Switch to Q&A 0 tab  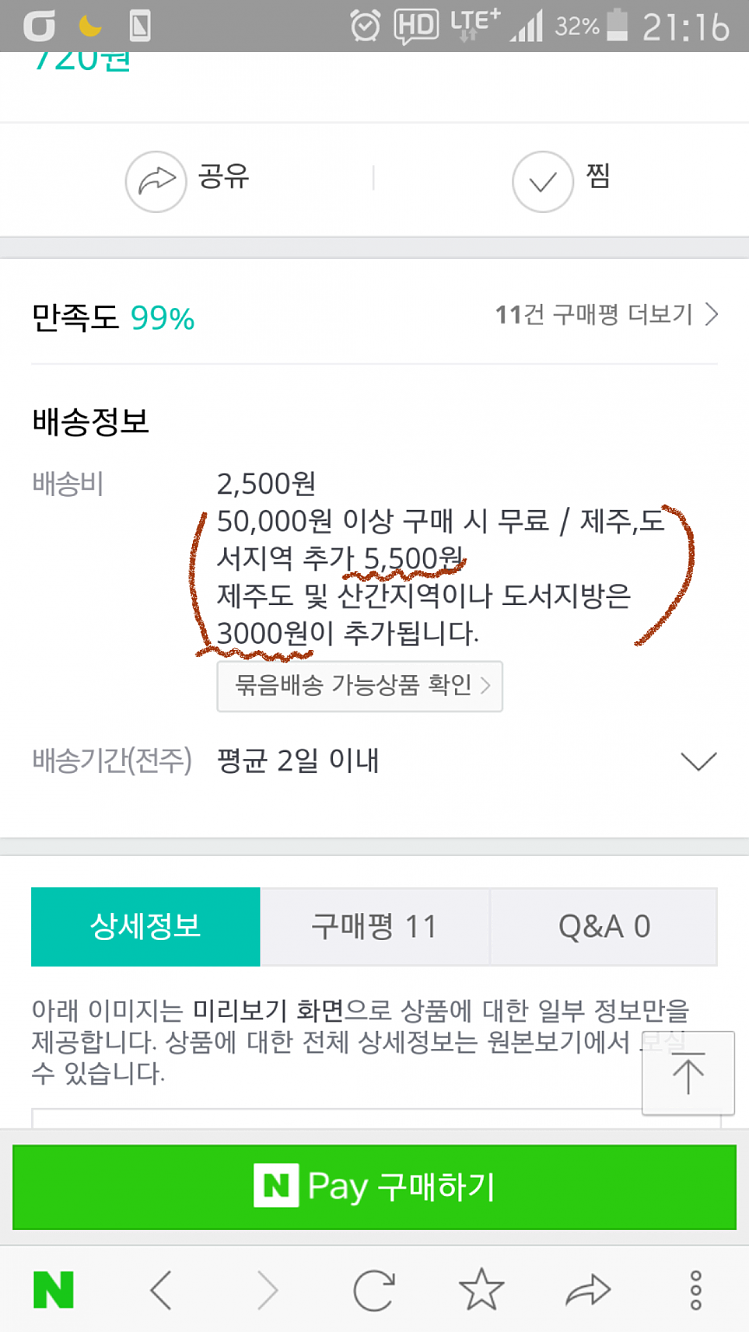[603, 926]
